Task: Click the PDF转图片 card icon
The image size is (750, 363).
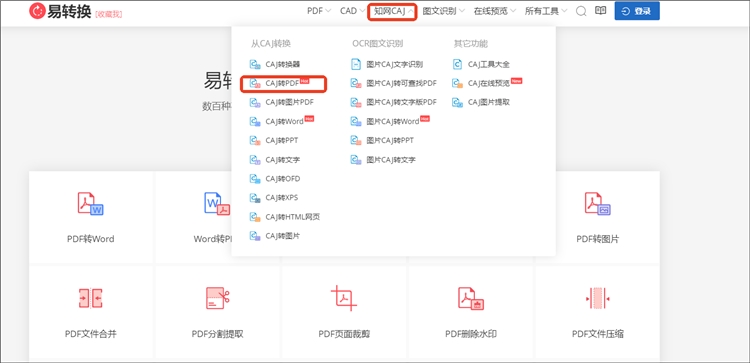Action: pos(597,203)
